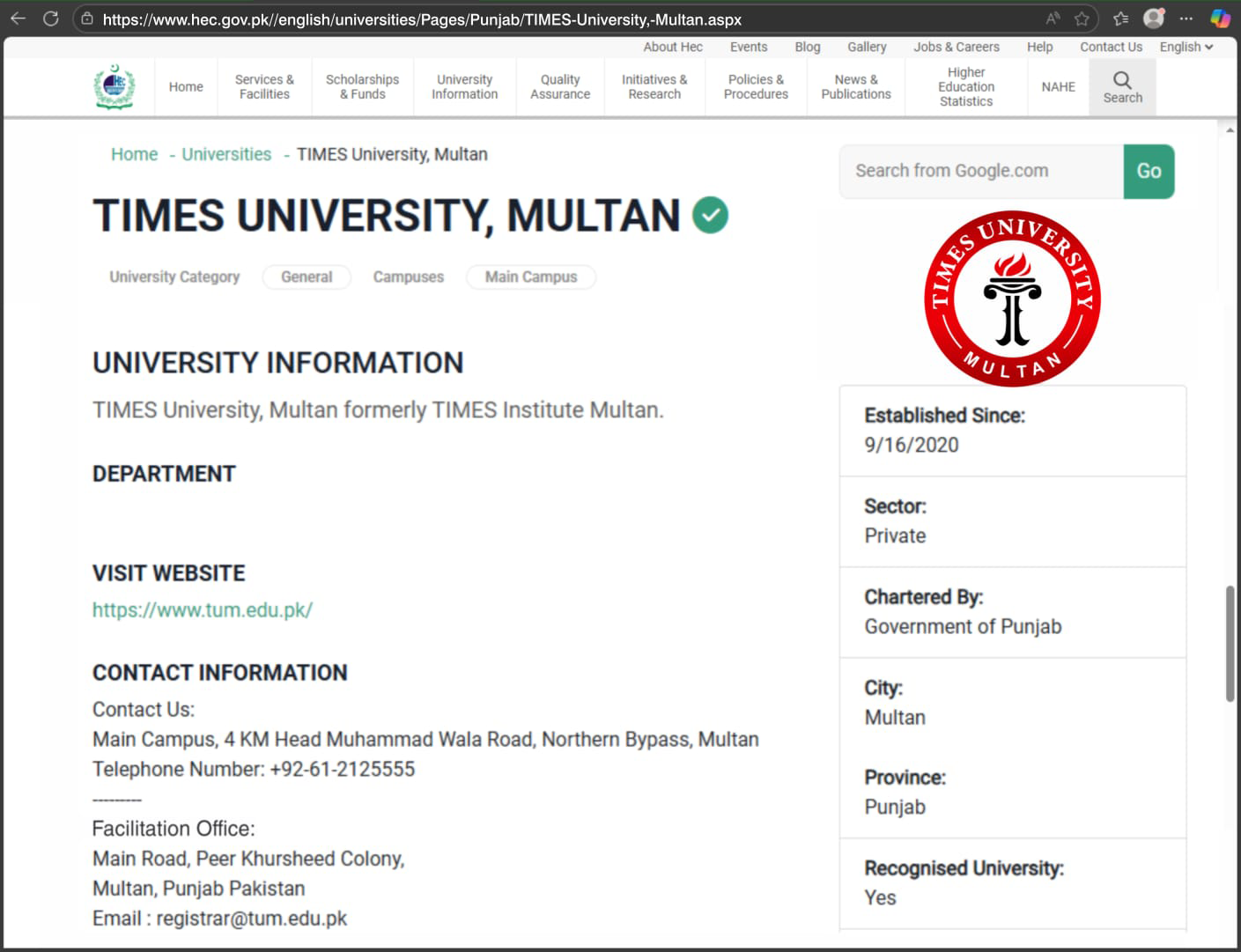The height and width of the screenshot is (952, 1241).
Task: Reload the page with the refresh icon
Action: (x=51, y=18)
